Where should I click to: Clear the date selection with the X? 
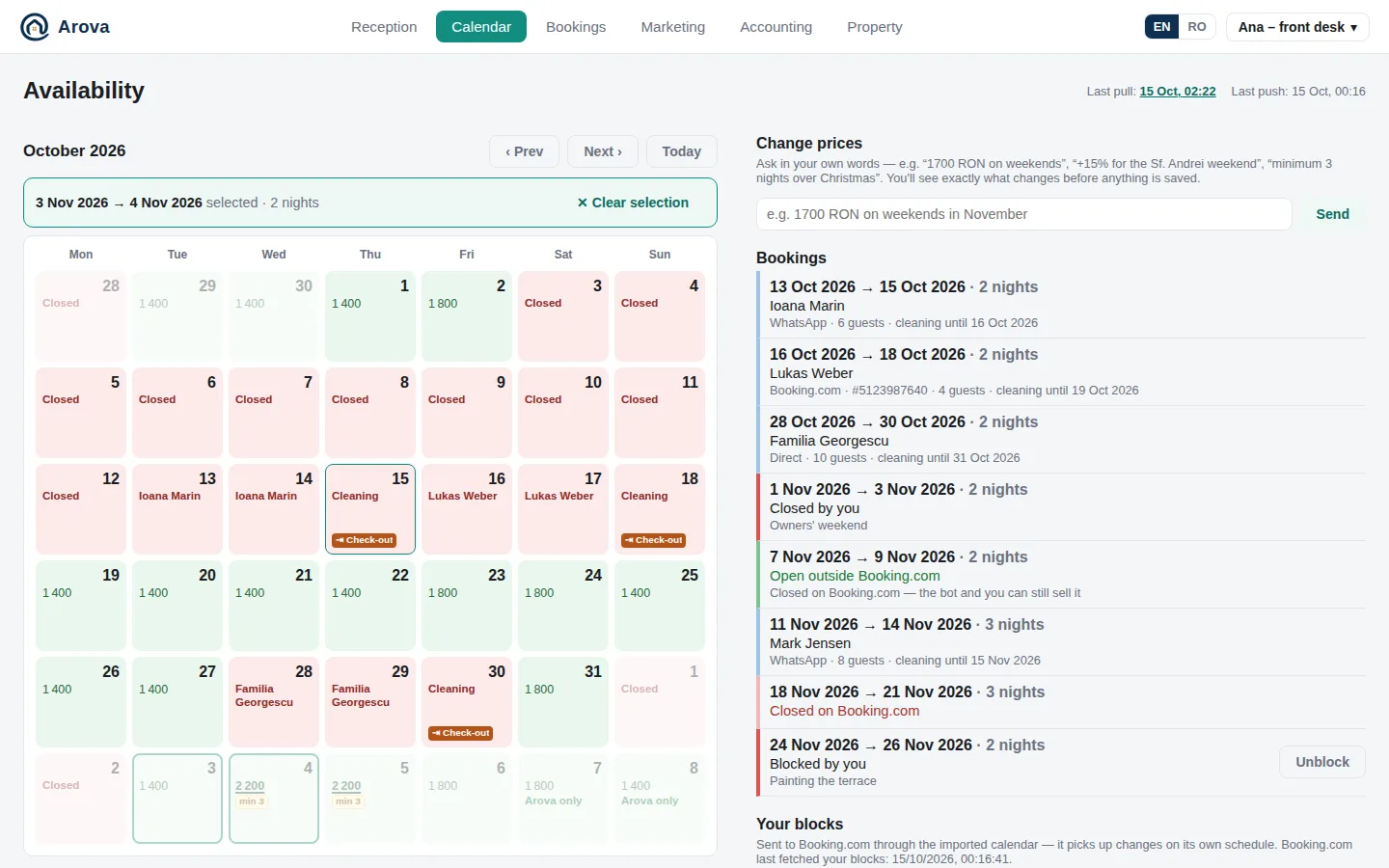(x=633, y=203)
